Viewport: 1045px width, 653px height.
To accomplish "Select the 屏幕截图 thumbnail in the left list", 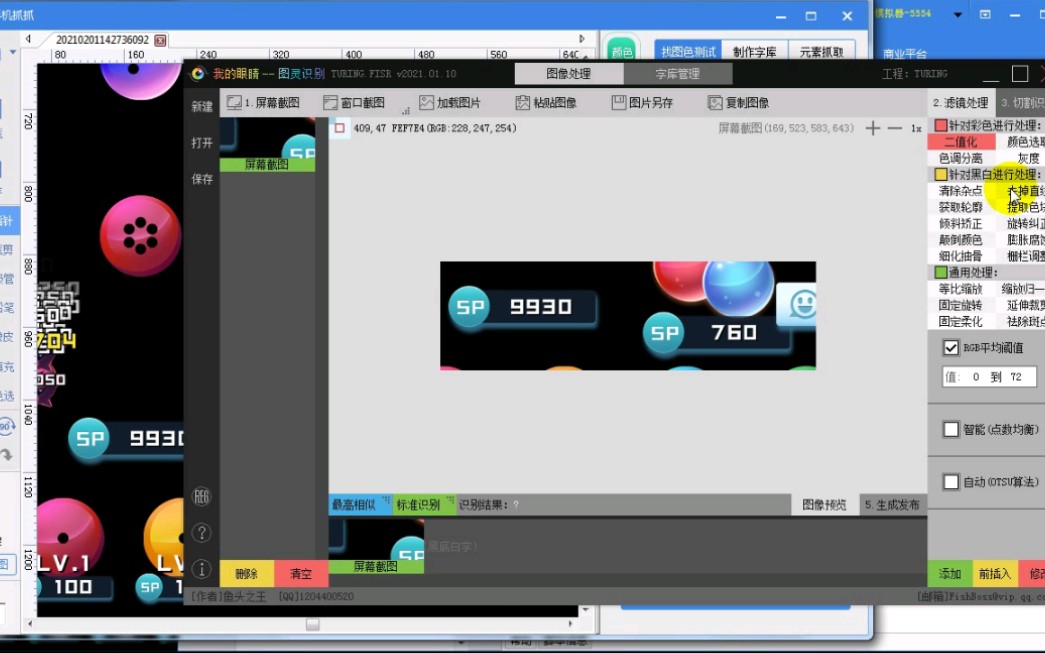I will pos(267,145).
